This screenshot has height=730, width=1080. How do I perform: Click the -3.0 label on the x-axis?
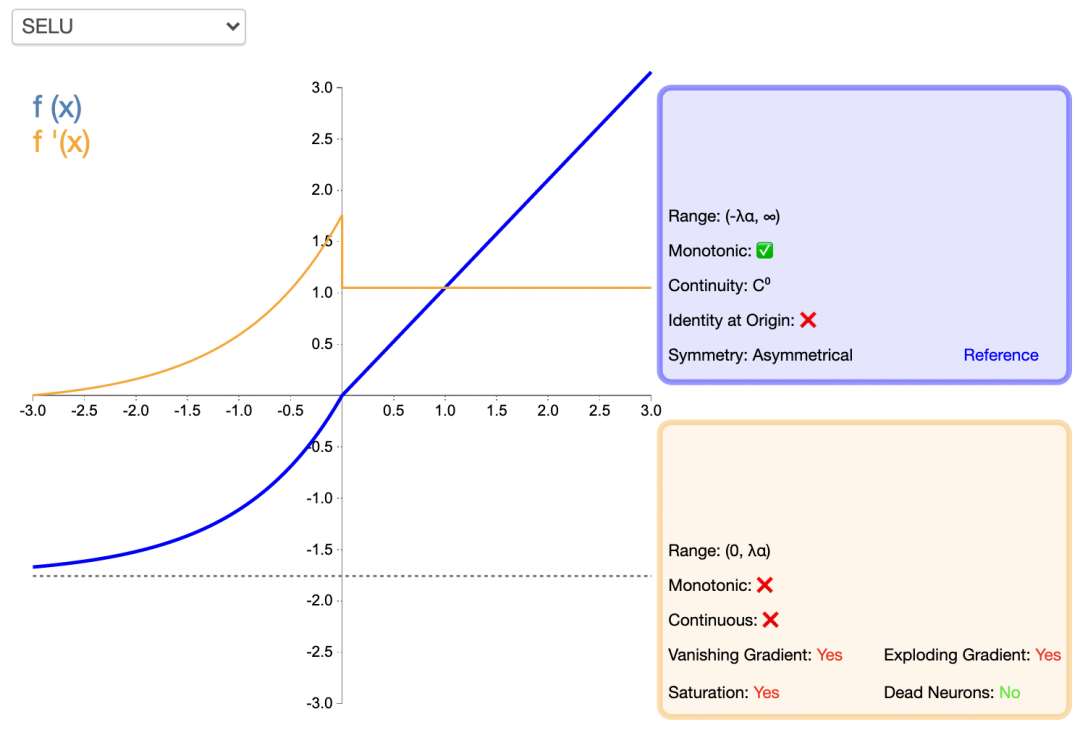[32, 411]
